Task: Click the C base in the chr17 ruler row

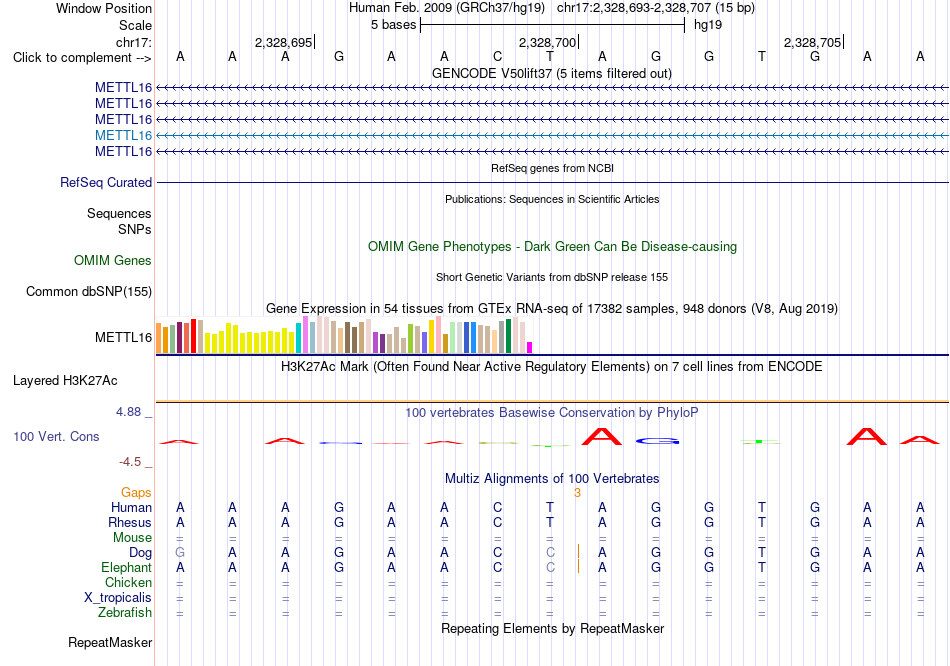Action: pyautogui.click(x=497, y=56)
